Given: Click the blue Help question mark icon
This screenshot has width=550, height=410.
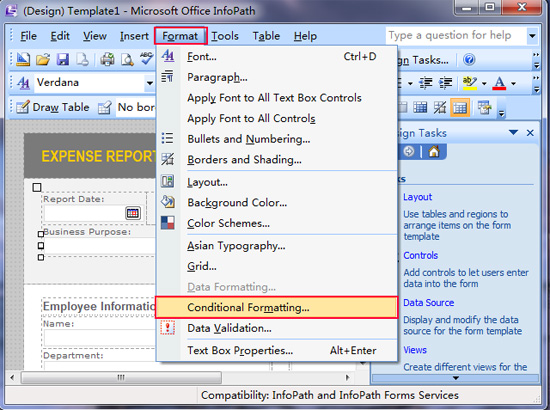Looking at the screenshot, I should 469,60.
